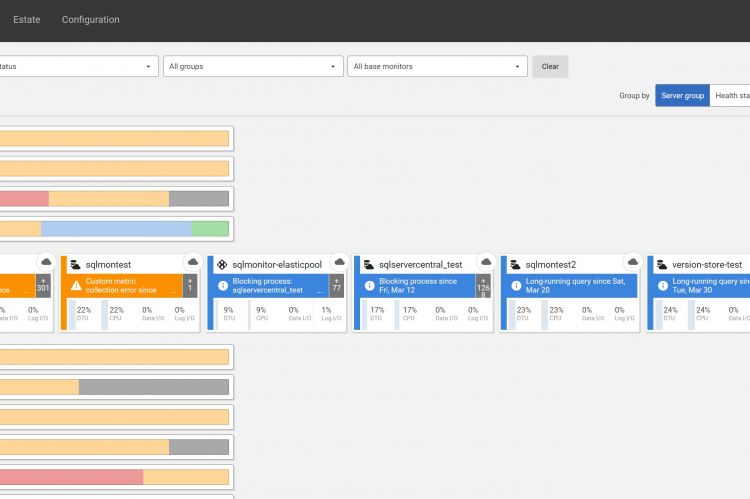This screenshot has width=750, height=499.
Task: Open the +1268 alerts badge on sqlservercentral_test
Action: pyautogui.click(x=483, y=286)
